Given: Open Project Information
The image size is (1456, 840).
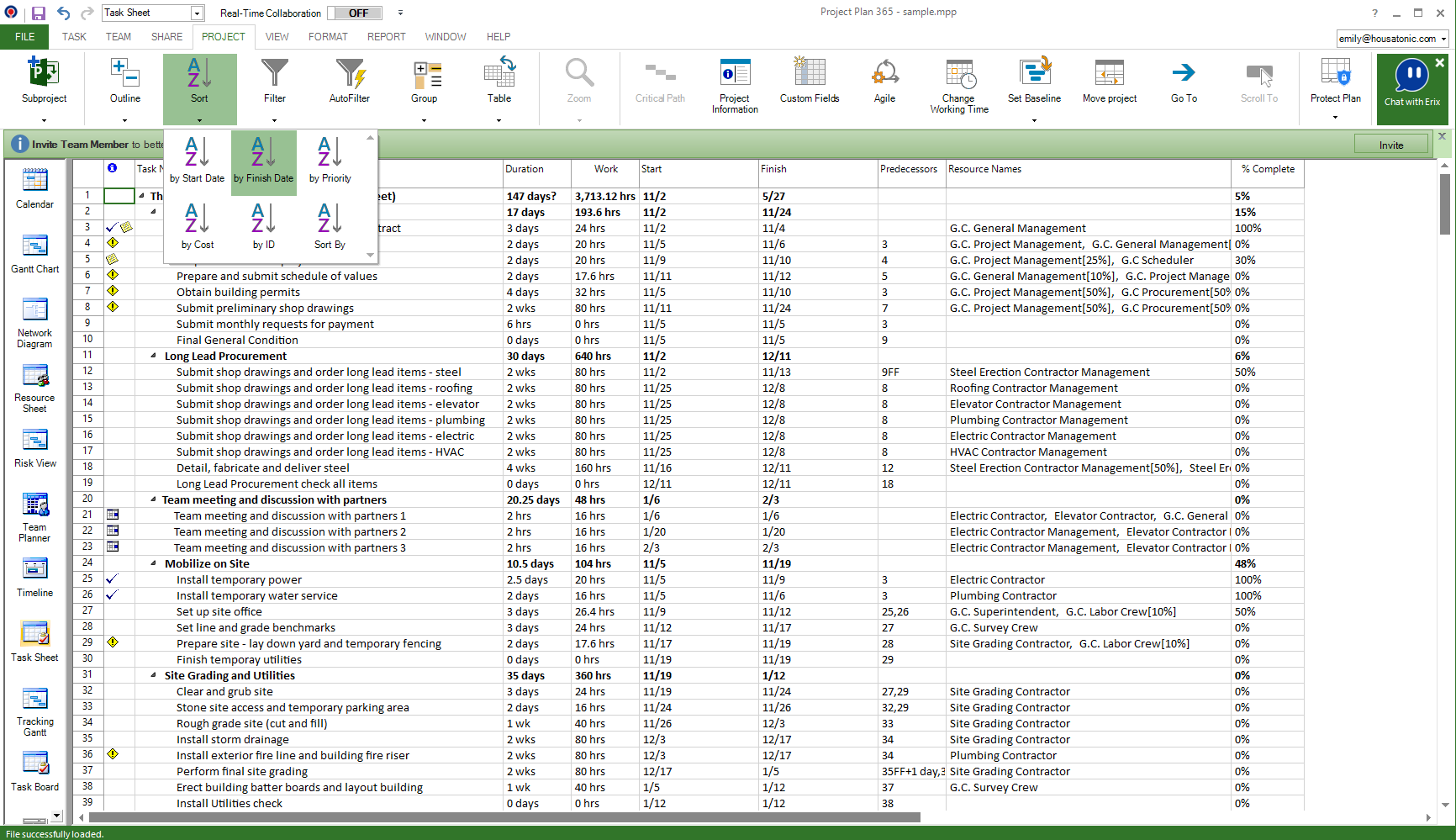Looking at the screenshot, I should (x=735, y=80).
